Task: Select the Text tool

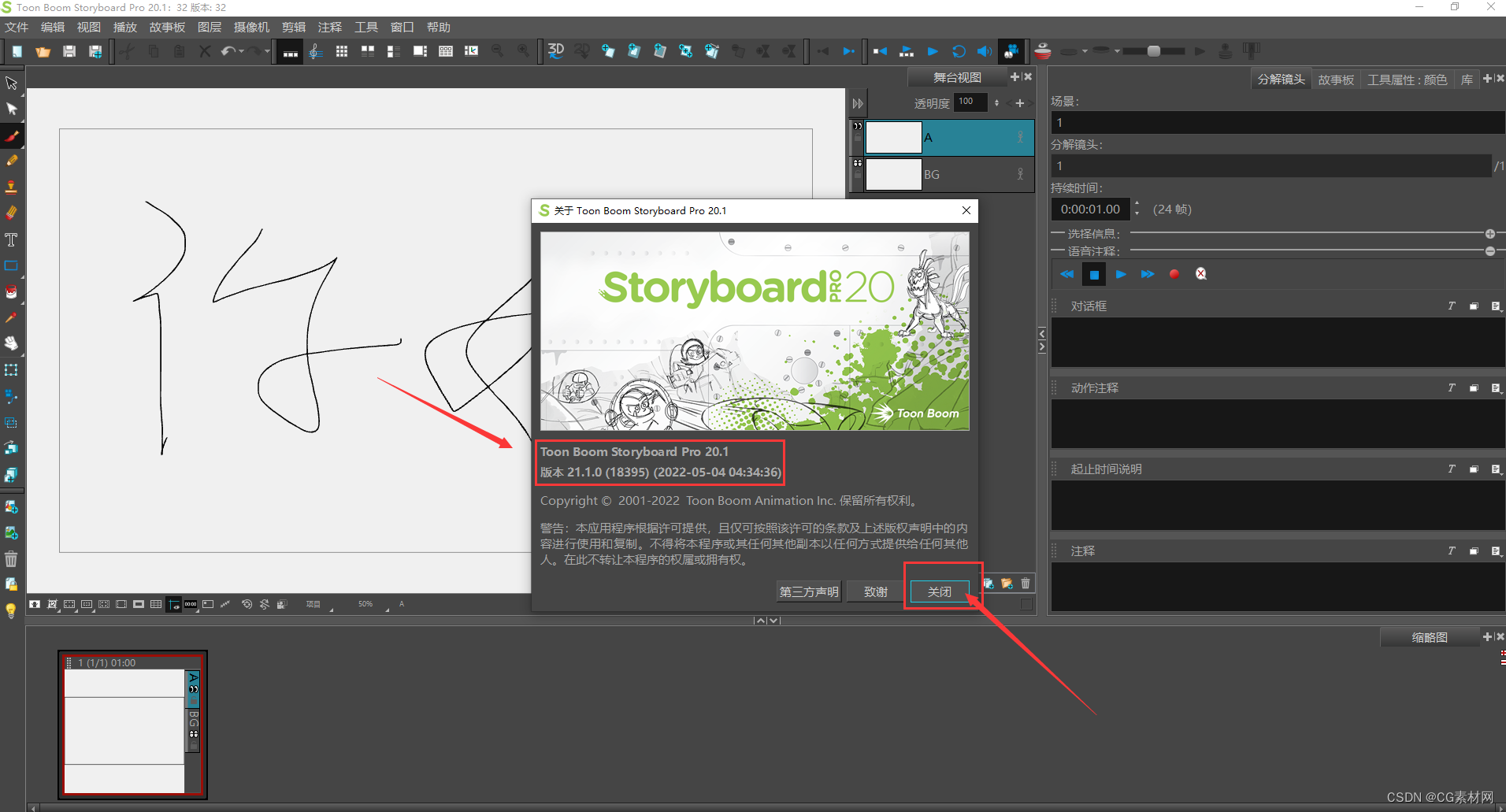Action: pyautogui.click(x=12, y=239)
